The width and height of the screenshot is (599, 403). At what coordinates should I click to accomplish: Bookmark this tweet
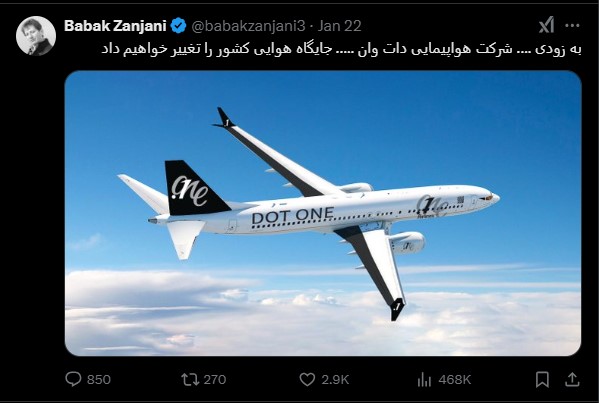pyautogui.click(x=542, y=379)
